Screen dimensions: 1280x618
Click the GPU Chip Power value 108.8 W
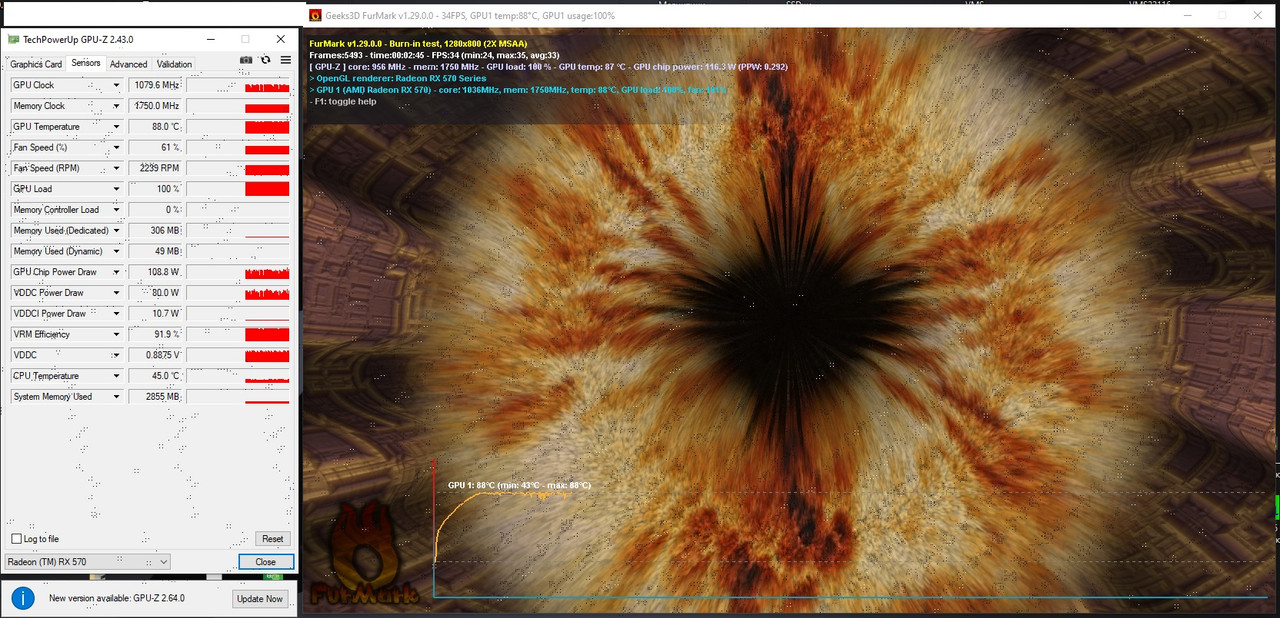pos(155,272)
